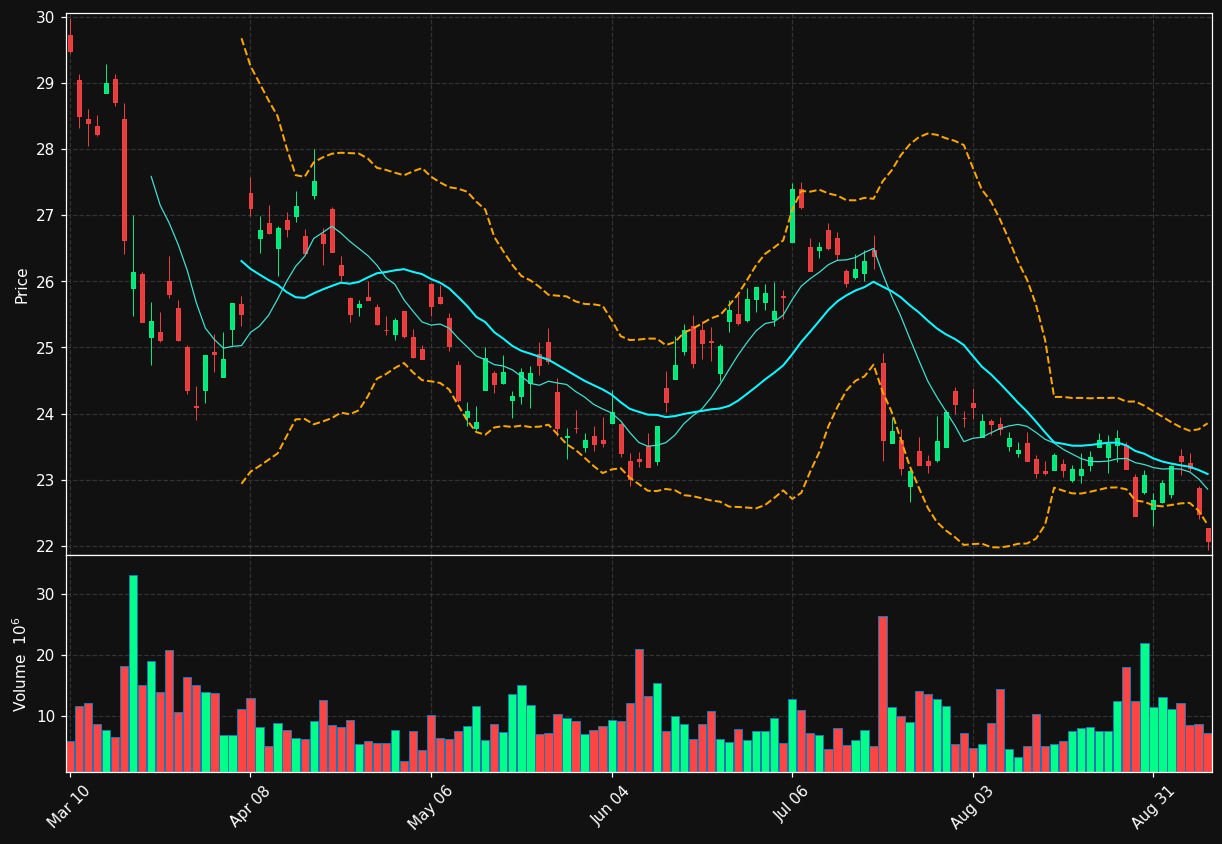Select the "Jun 04" date label
1222x844 pixels.
tap(611, 806)
